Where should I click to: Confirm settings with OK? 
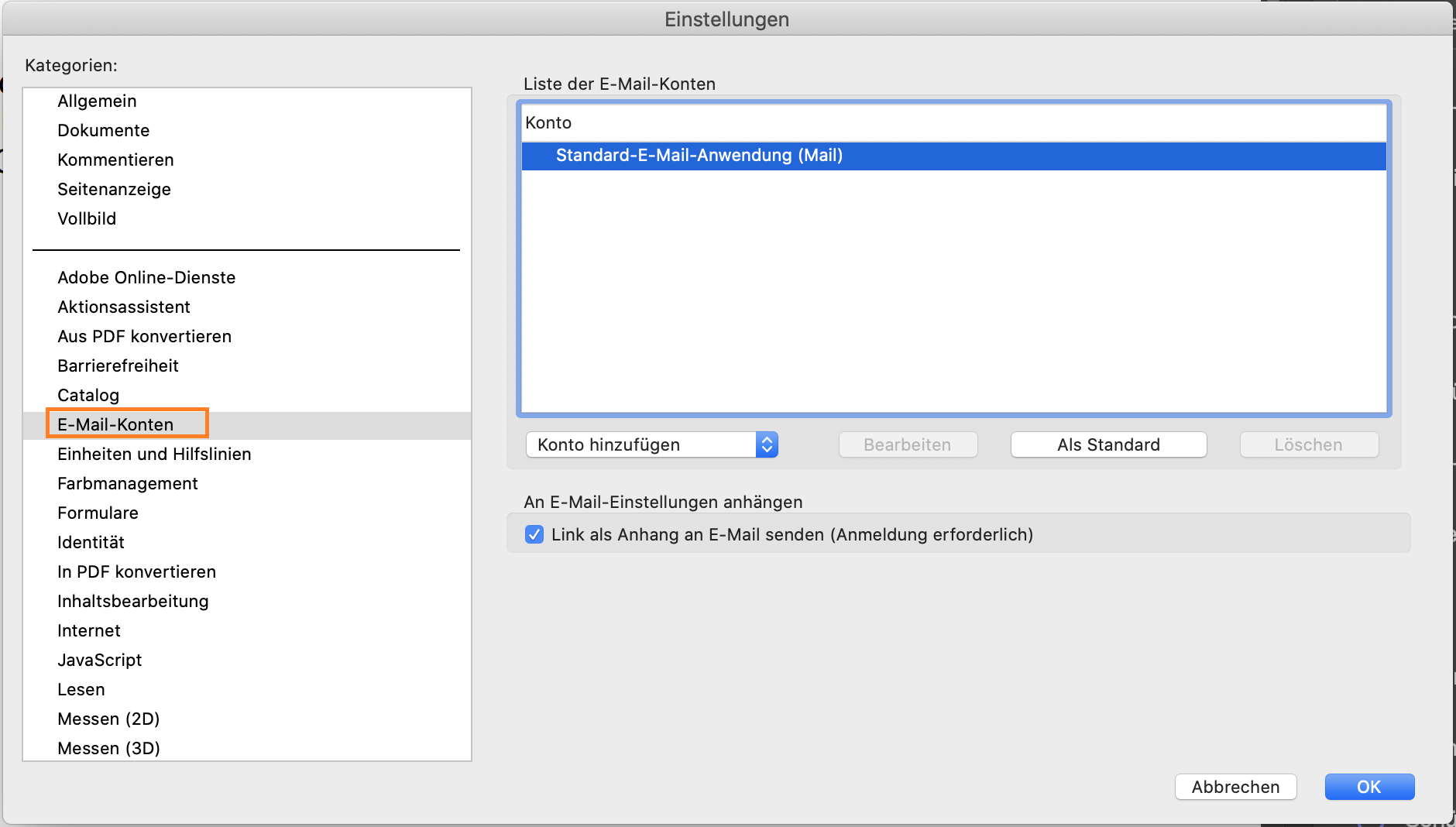(1369, 787)
